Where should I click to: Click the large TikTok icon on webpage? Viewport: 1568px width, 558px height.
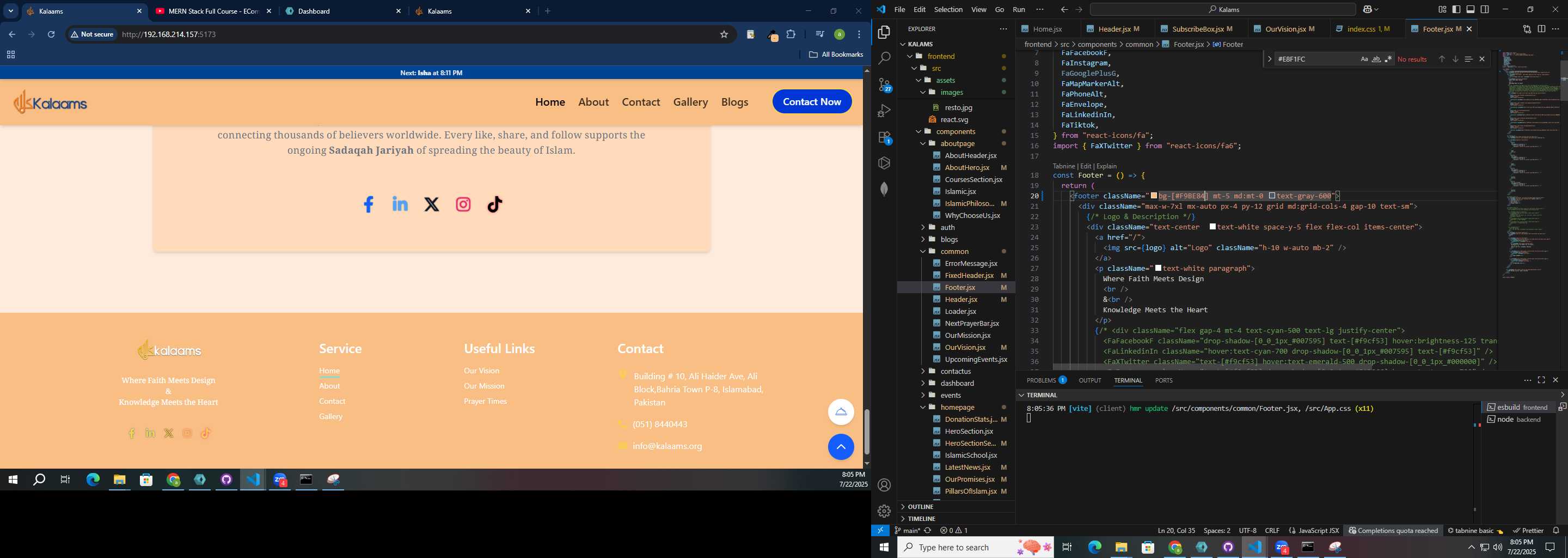click(x=495, y=204)
